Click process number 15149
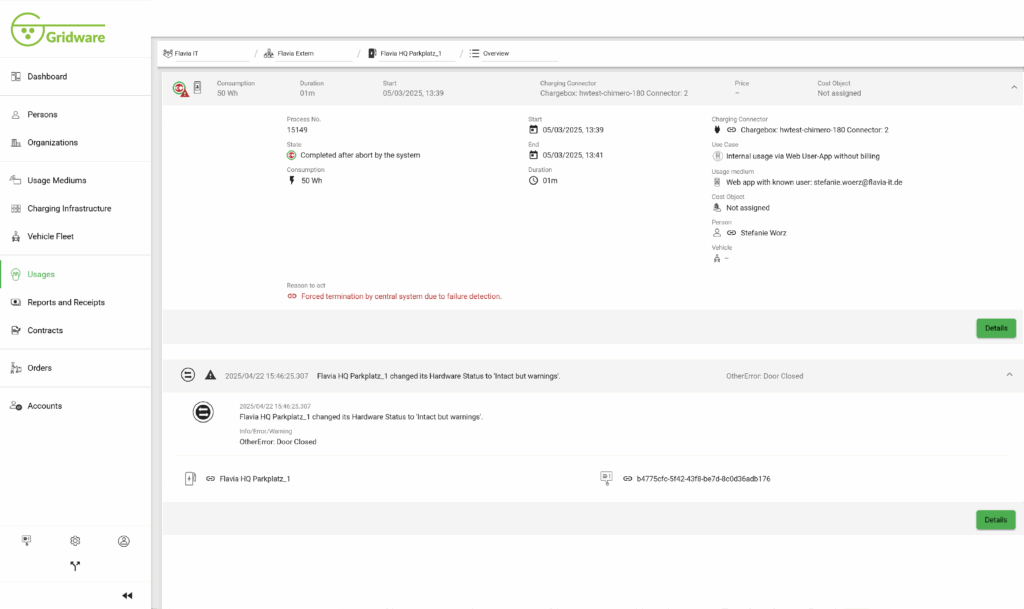1024x609 pixels. point(297,130)
